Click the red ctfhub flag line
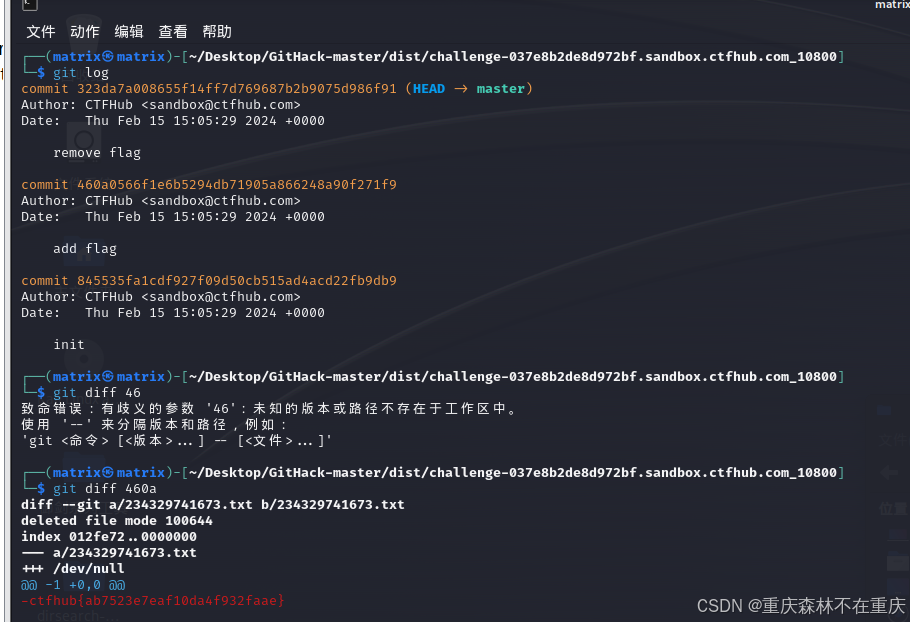The height and width of the screenshot is (622, 910). pos(153,601)
